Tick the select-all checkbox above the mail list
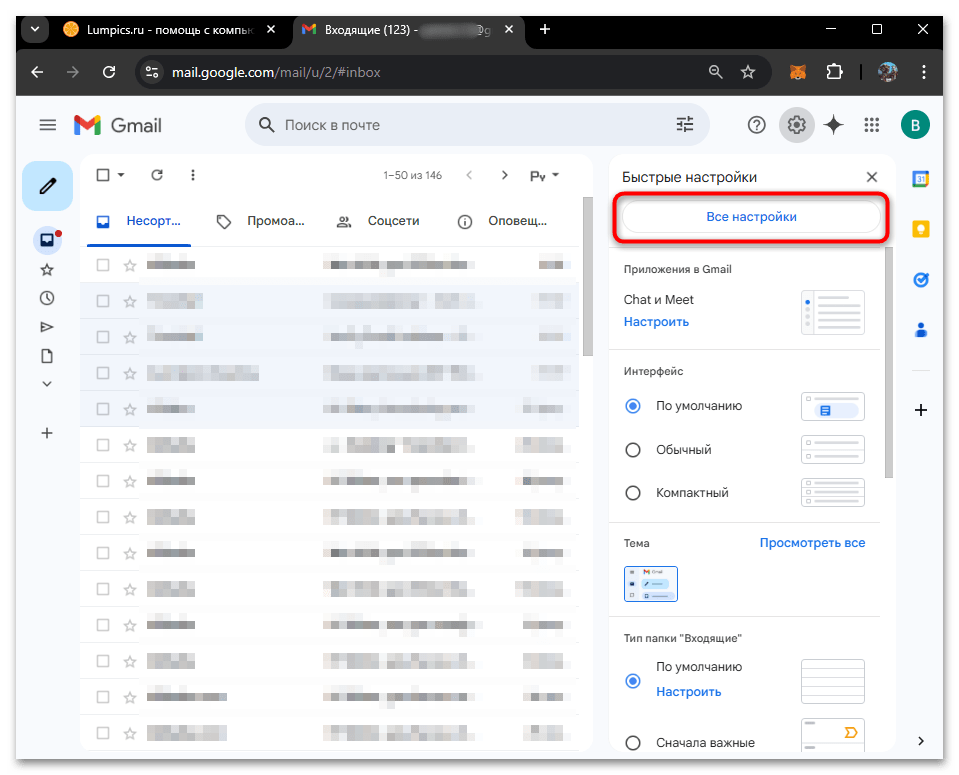 pyautogui.click(x=103, y=176)
